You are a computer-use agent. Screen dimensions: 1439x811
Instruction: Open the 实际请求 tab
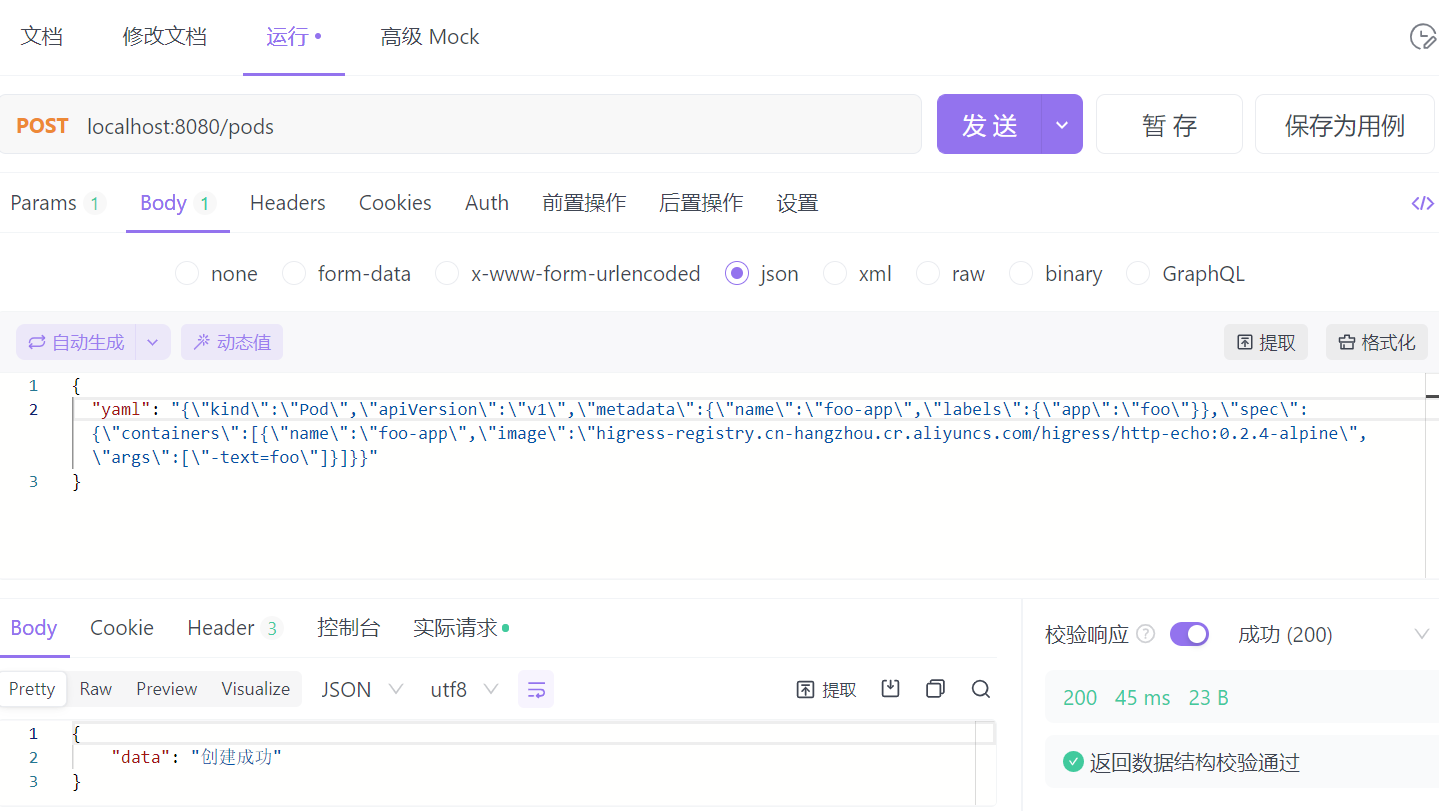coord(461,628)
